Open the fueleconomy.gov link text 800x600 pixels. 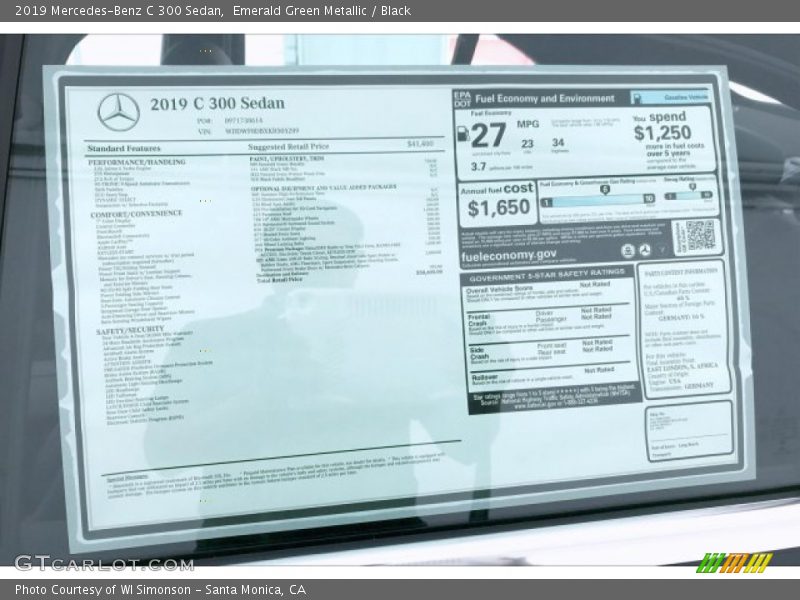509,255
